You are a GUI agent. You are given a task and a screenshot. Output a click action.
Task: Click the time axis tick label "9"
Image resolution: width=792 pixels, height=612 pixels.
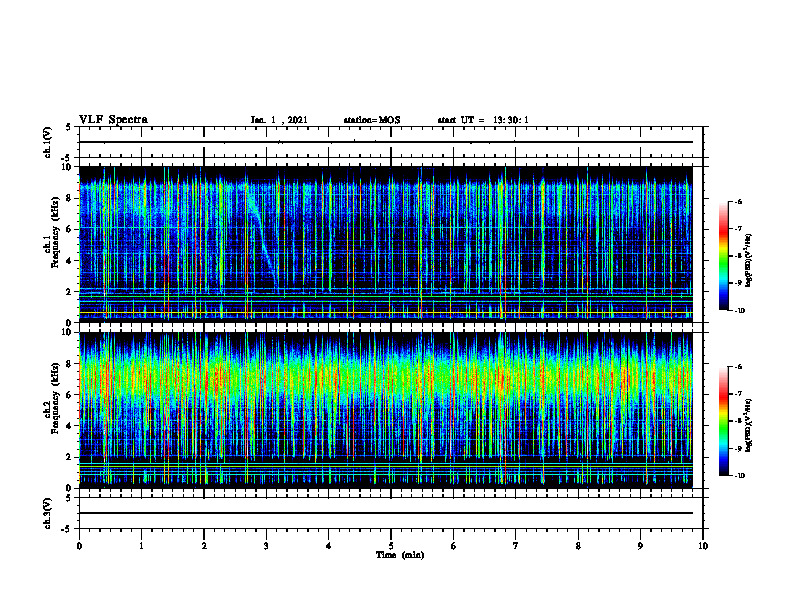(x=640, y=546)
